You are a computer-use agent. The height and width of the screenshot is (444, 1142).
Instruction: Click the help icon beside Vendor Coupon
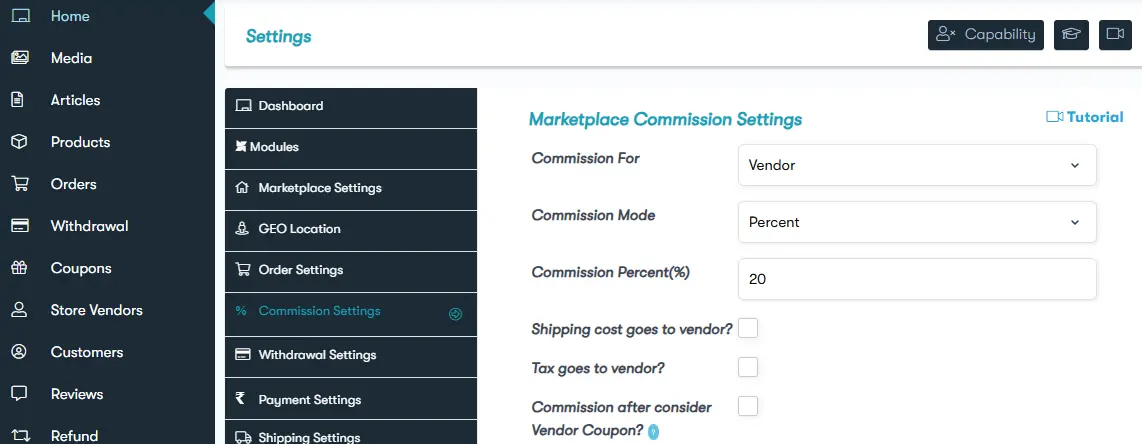click(x=653, y=432)
